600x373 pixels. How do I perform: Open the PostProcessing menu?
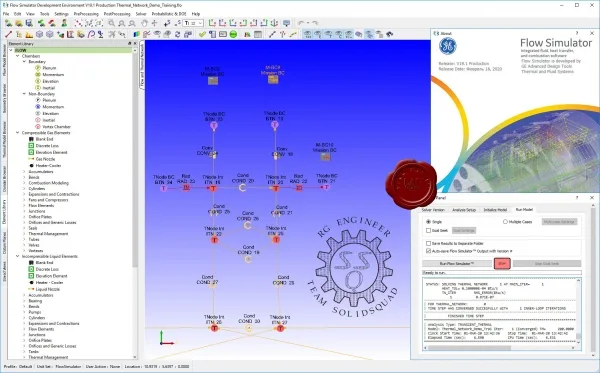(x=117, y=14)
